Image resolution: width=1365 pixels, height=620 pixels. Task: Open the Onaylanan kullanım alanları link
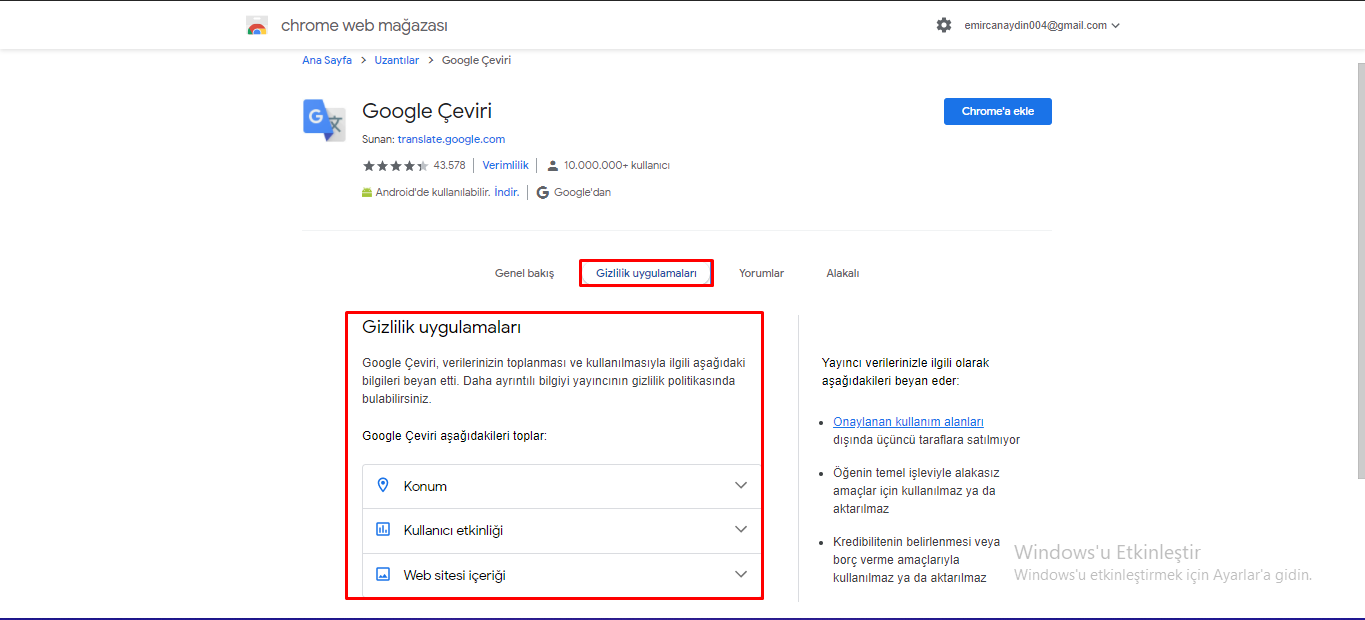point(908,422)
